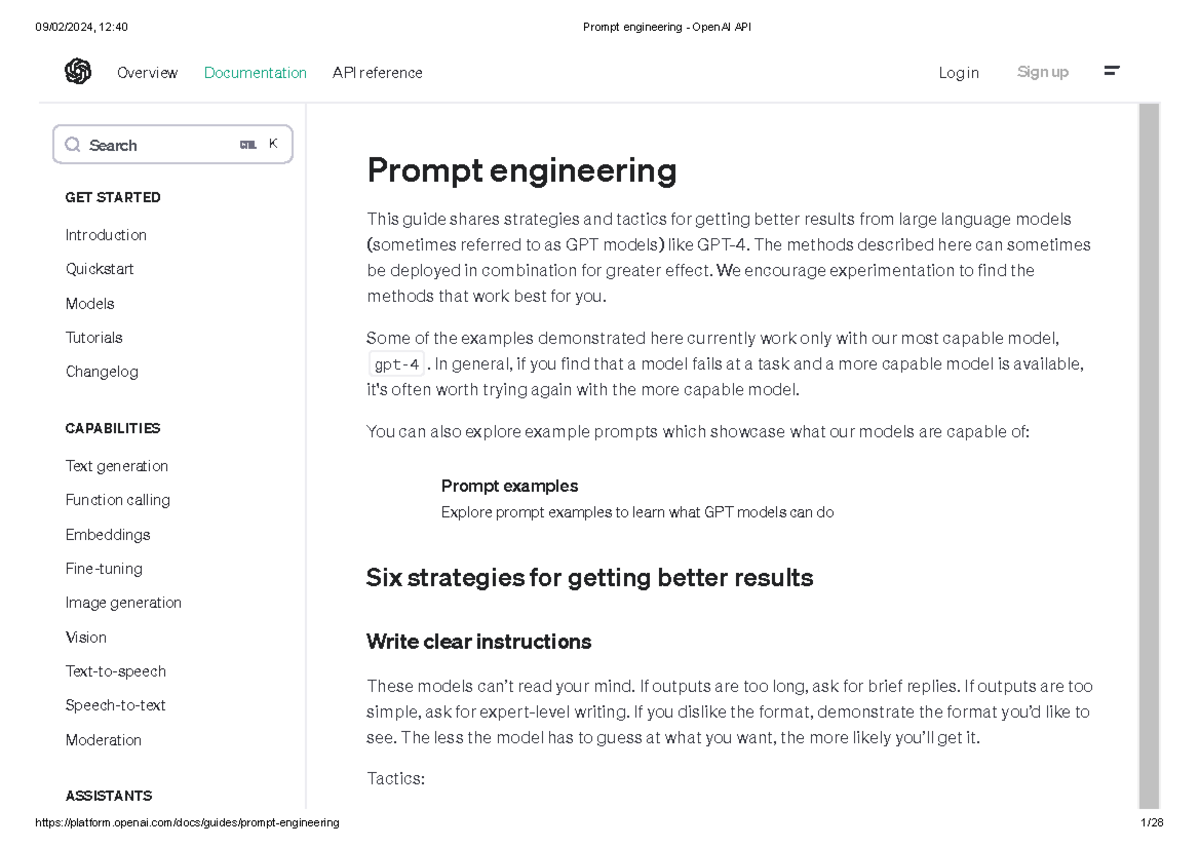Focus the Search input field
This screenshot has height=848, width=1200.
point(160,145)
